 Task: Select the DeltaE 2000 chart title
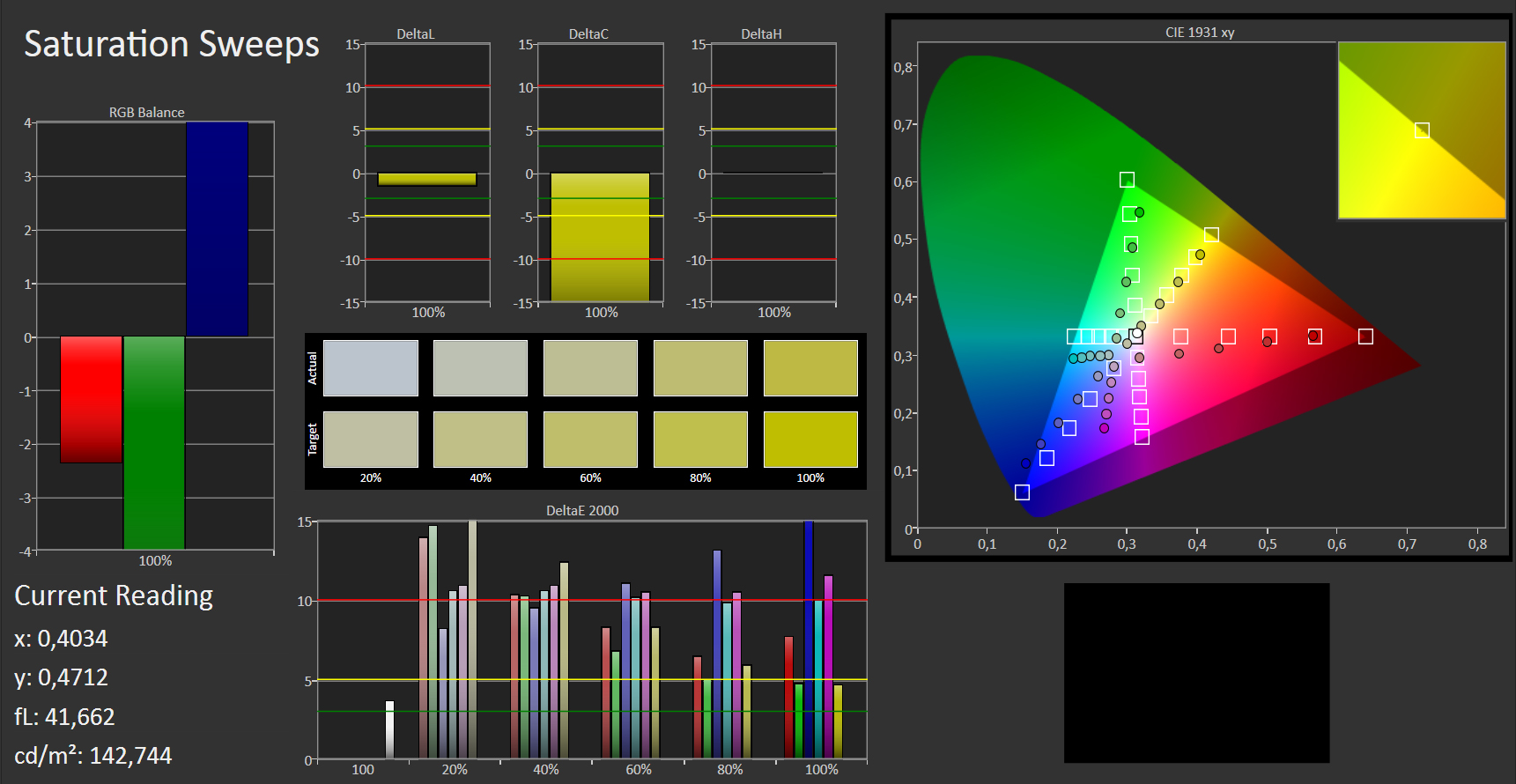click(x=582, y=511)
